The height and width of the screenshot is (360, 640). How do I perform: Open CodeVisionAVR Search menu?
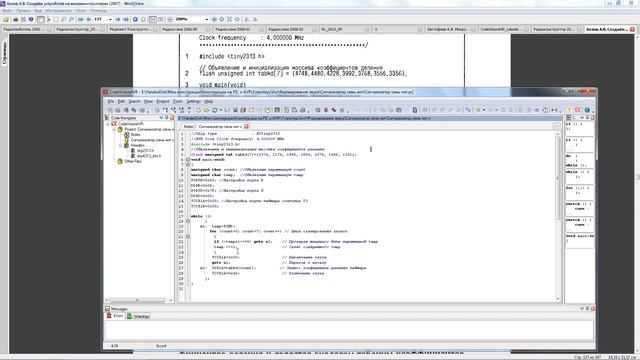coord(134,101)
